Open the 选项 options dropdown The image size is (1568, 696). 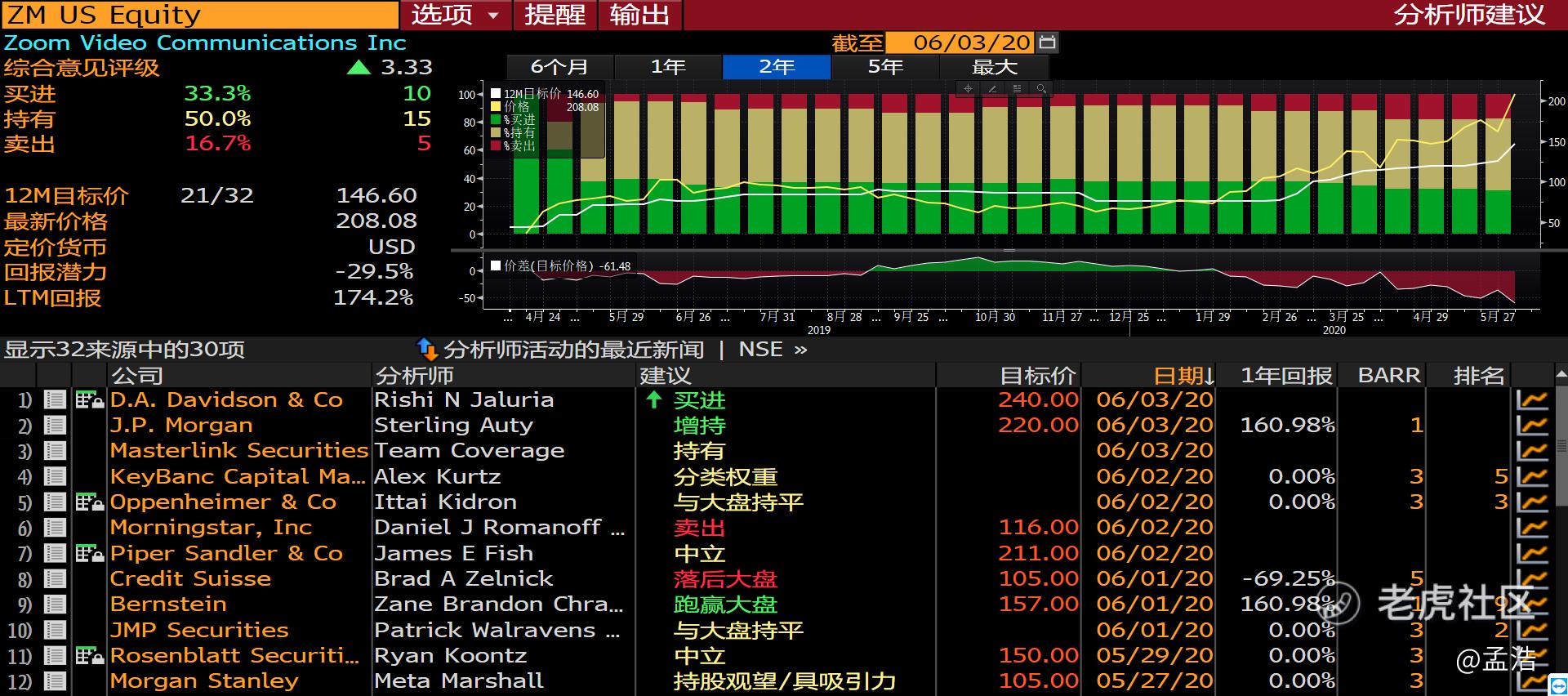(x=456, y=15)
